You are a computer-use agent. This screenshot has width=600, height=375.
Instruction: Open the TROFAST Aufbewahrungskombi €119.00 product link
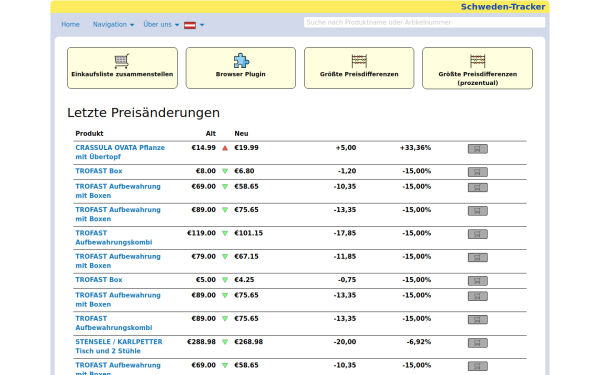click(114, 238)
